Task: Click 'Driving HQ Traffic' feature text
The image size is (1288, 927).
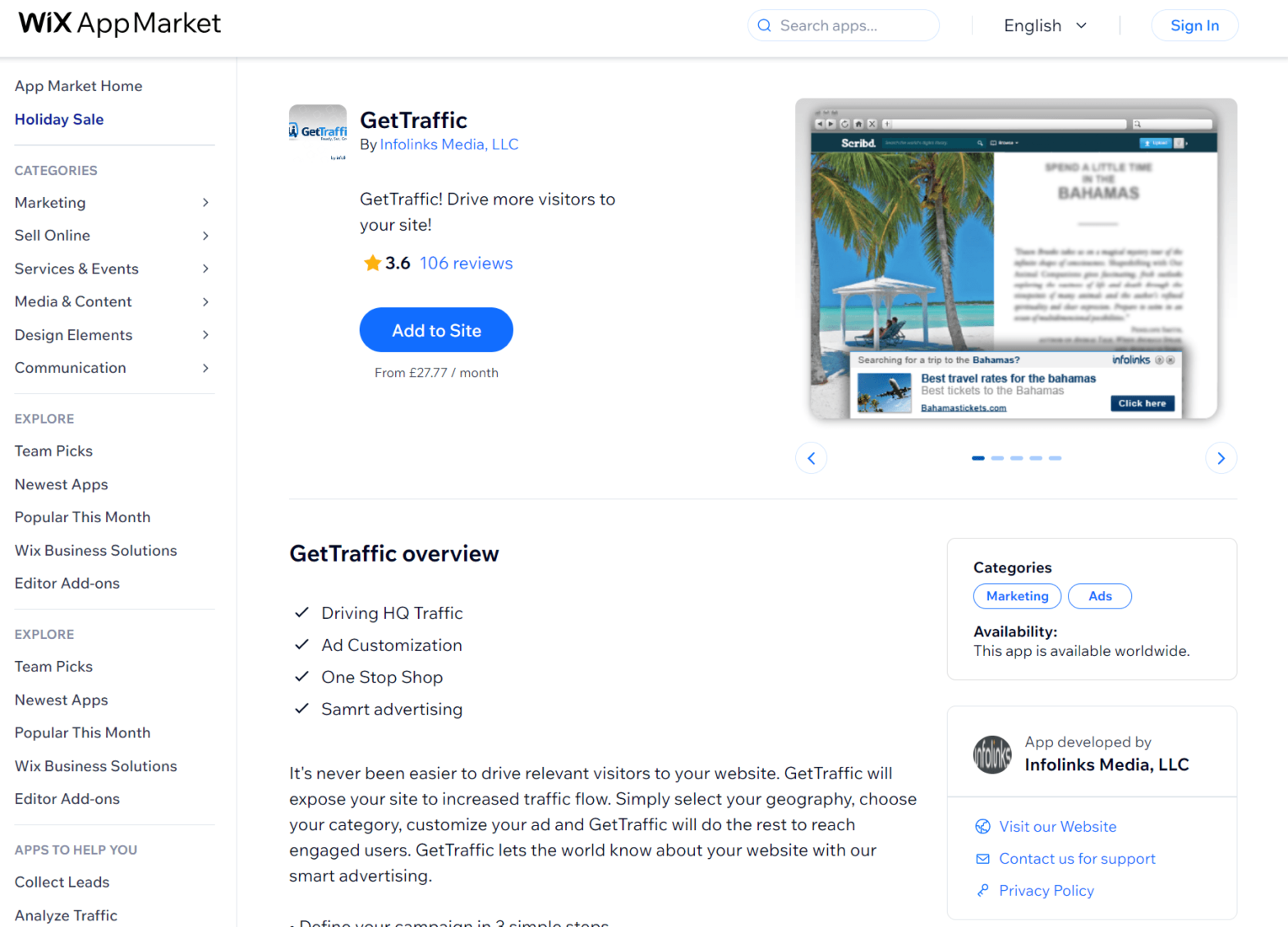Action: pos(393,613)
